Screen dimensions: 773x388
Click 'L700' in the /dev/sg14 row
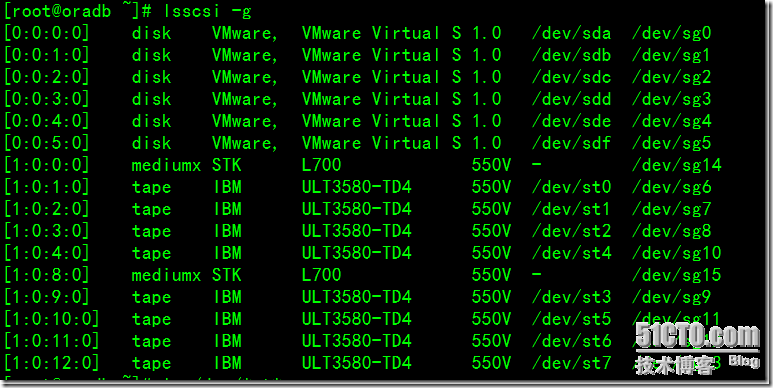tap(321, 165)
